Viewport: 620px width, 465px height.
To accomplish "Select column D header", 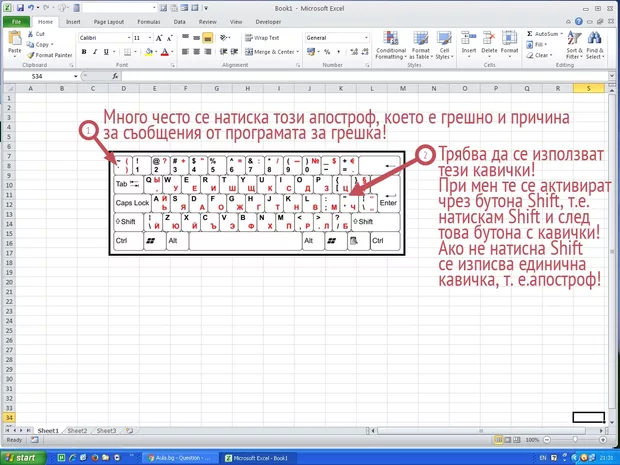I will click(x=124, y=89).
